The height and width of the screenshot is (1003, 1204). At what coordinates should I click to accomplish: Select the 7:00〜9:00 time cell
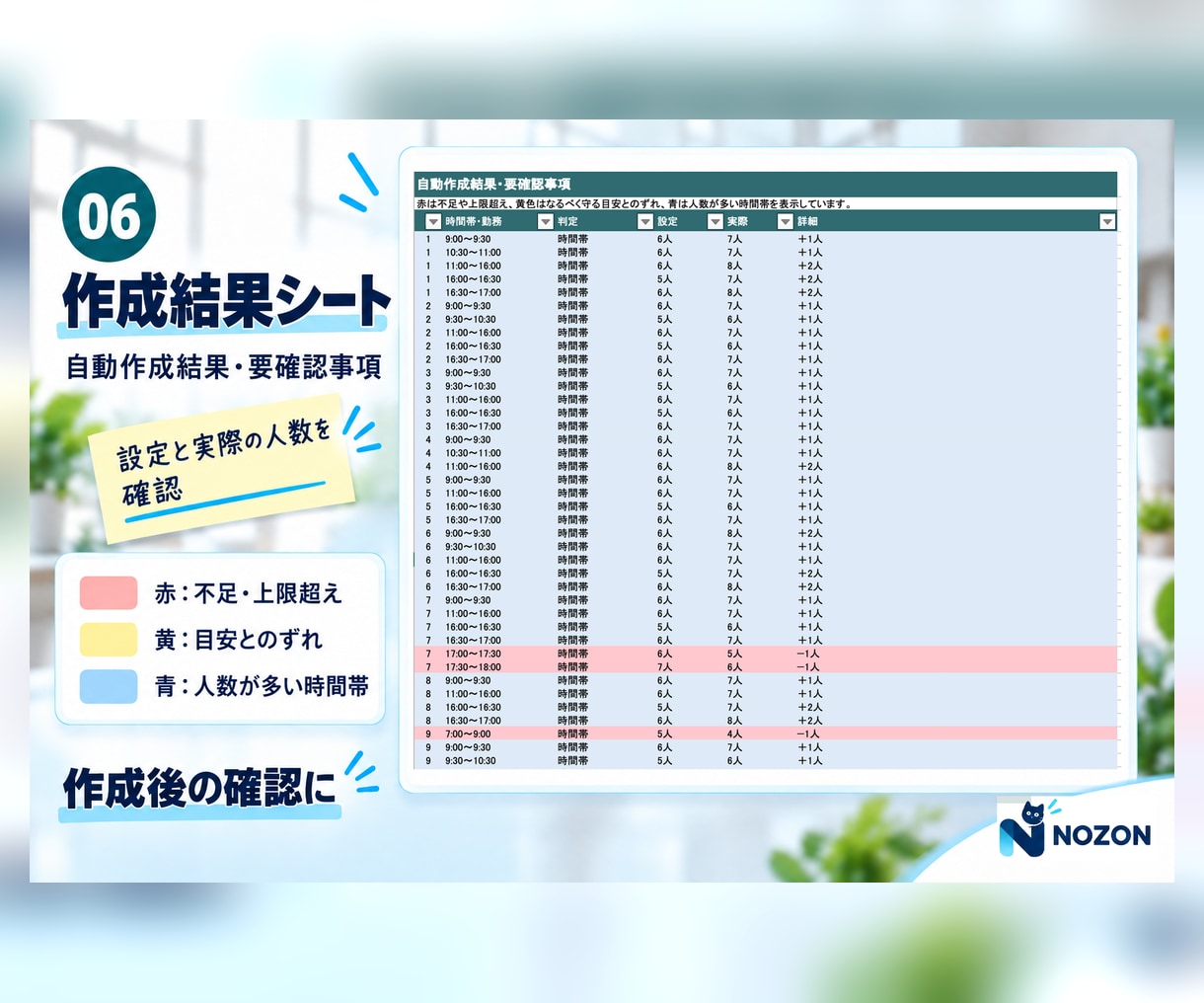pyautogui.click(x=468, y=734)
